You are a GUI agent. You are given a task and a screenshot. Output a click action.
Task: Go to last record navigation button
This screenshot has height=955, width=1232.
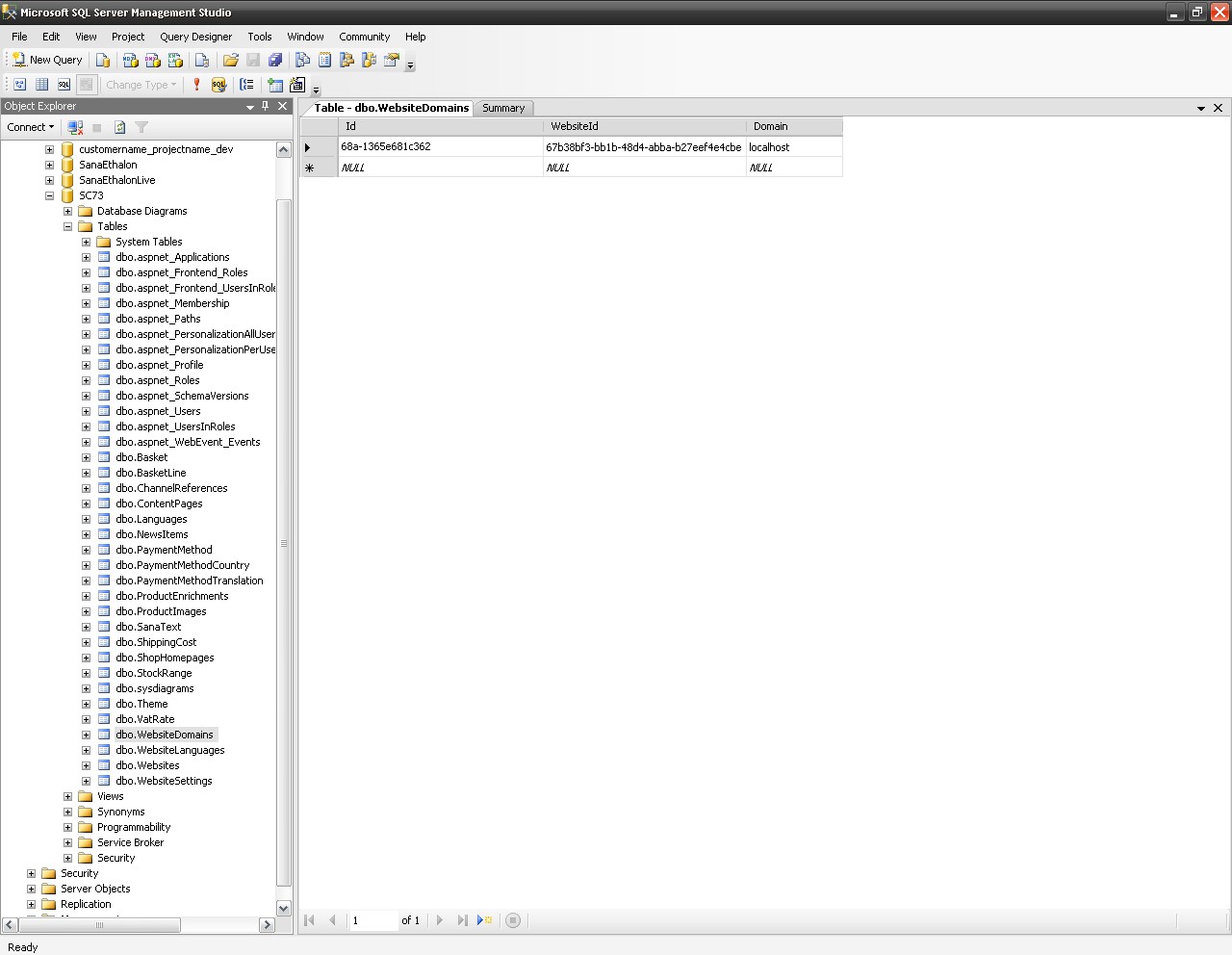point(462,920)
